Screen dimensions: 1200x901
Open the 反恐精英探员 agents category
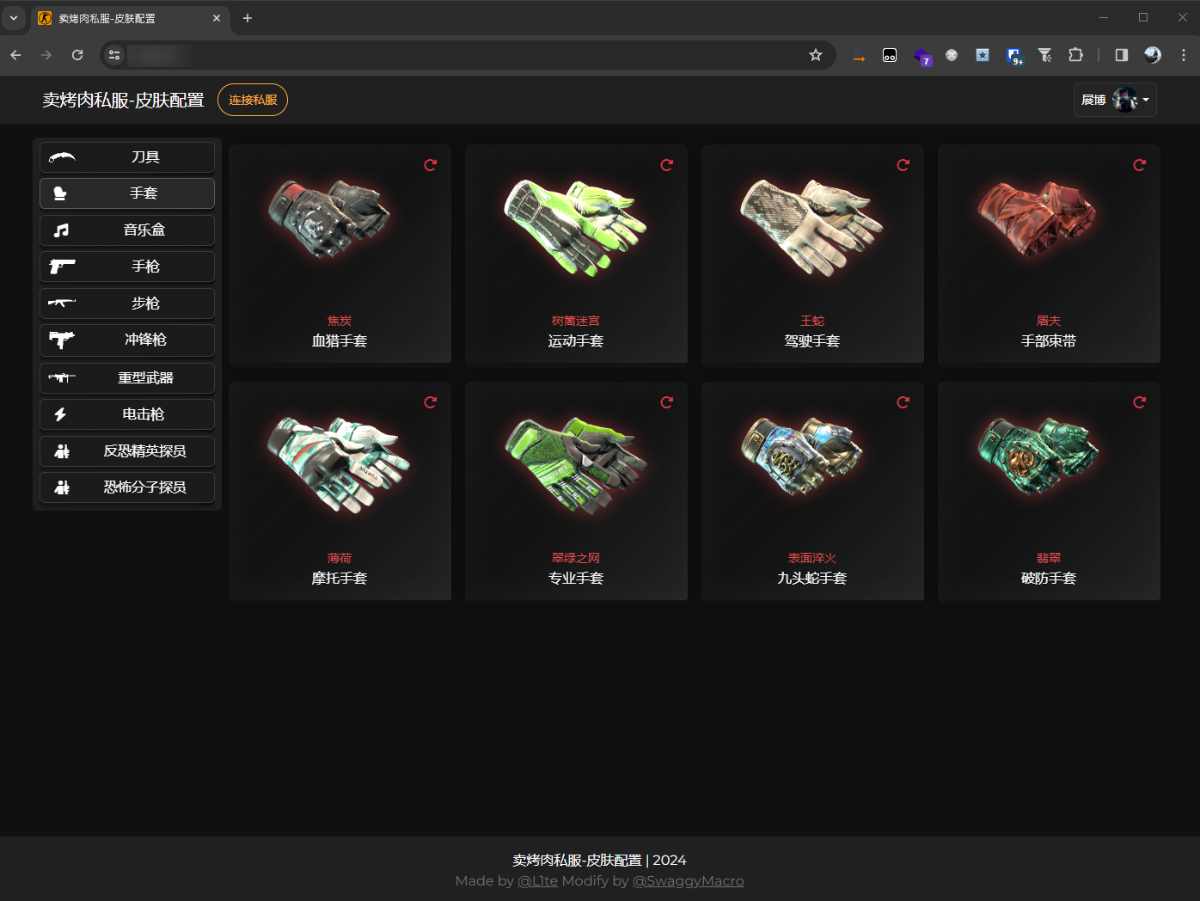coord(127,451)
